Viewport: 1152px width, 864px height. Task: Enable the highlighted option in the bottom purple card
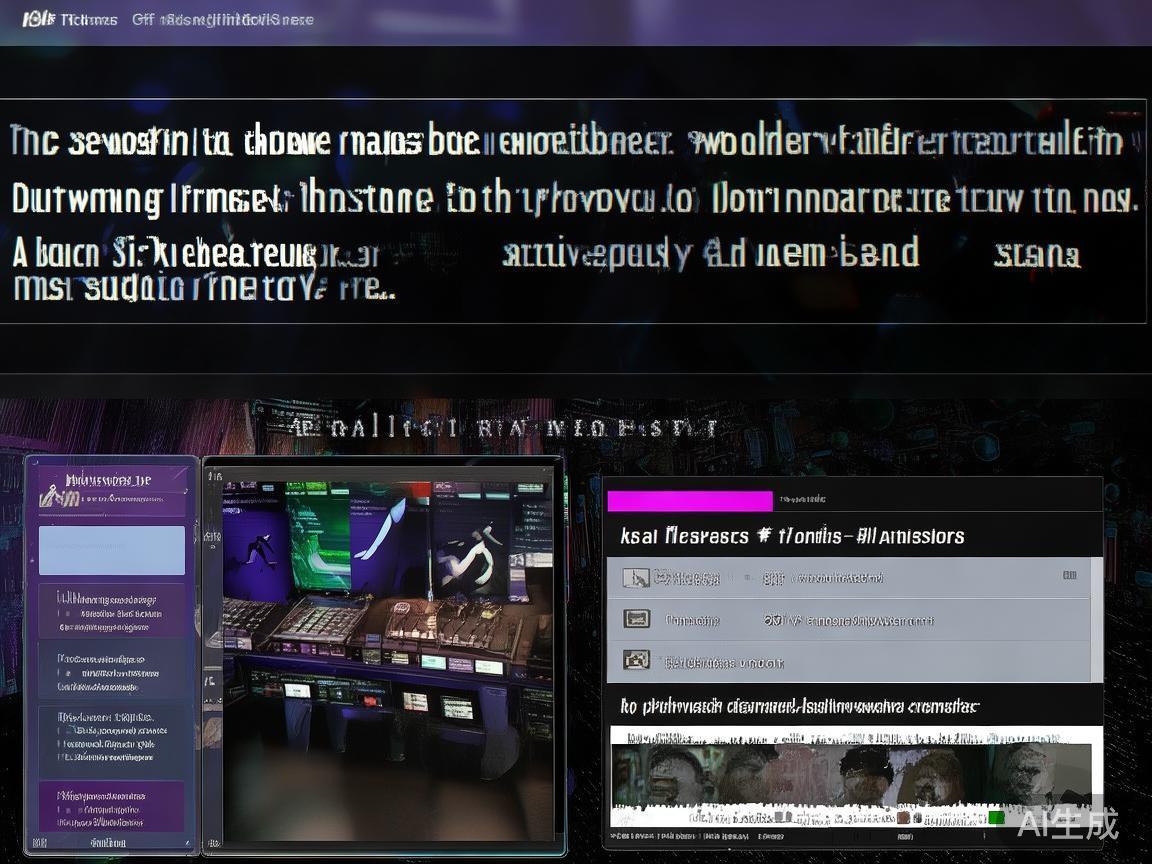tap(110, 810)
